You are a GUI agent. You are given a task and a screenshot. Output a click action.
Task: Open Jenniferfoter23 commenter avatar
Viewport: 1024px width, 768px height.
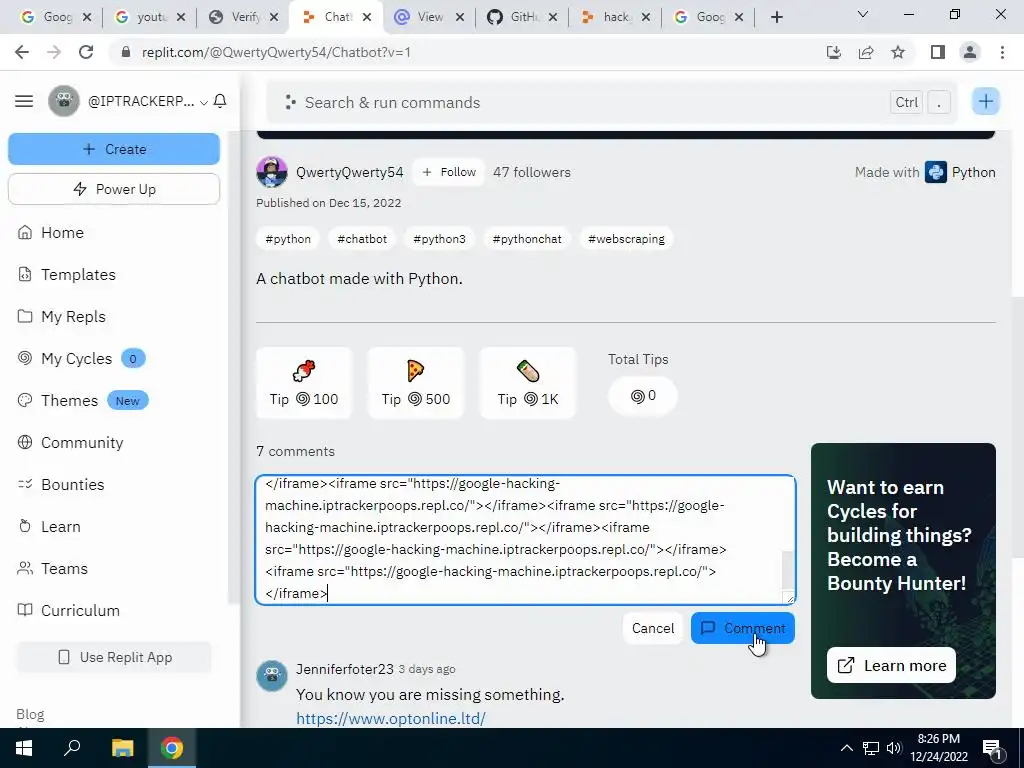click(x=272, y=675)
